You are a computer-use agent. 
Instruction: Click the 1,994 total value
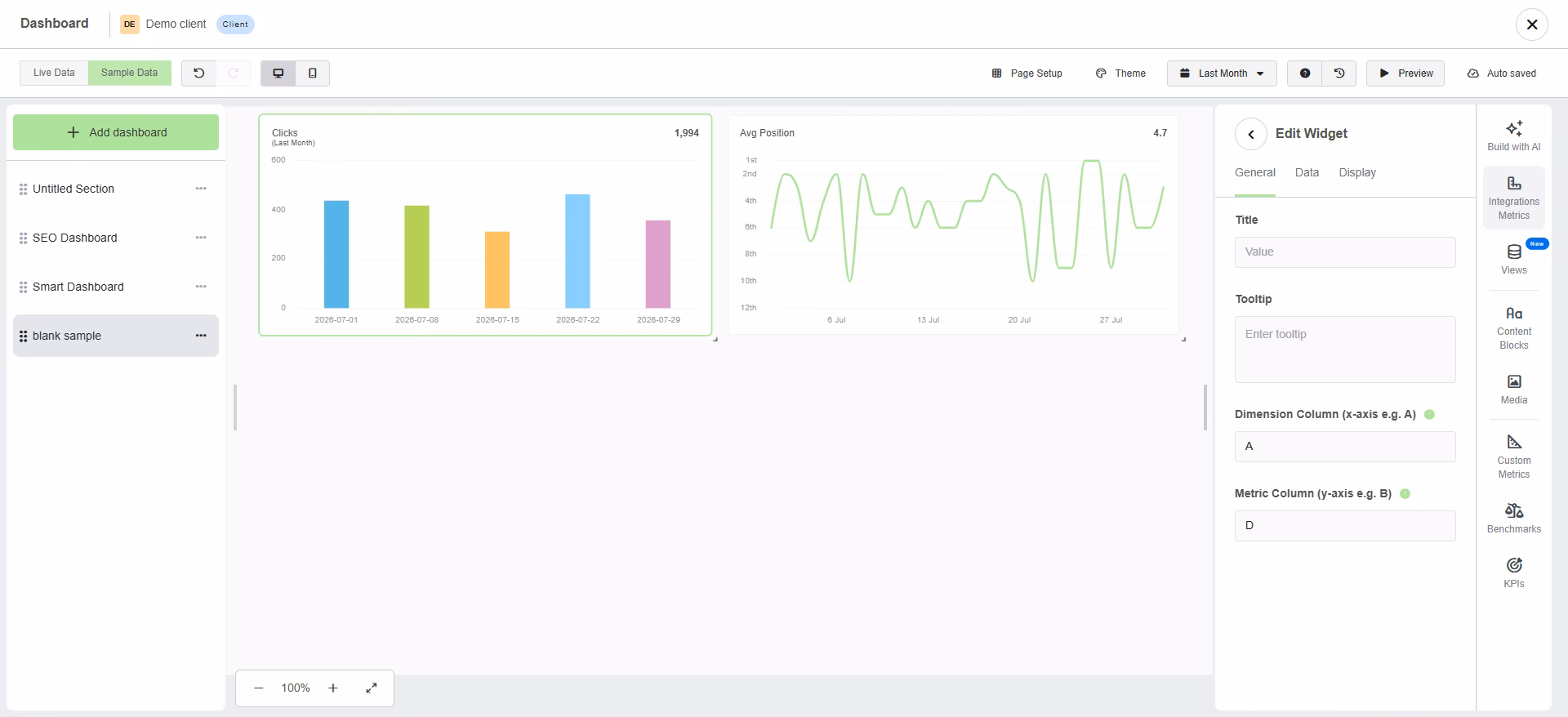point(686,133)
